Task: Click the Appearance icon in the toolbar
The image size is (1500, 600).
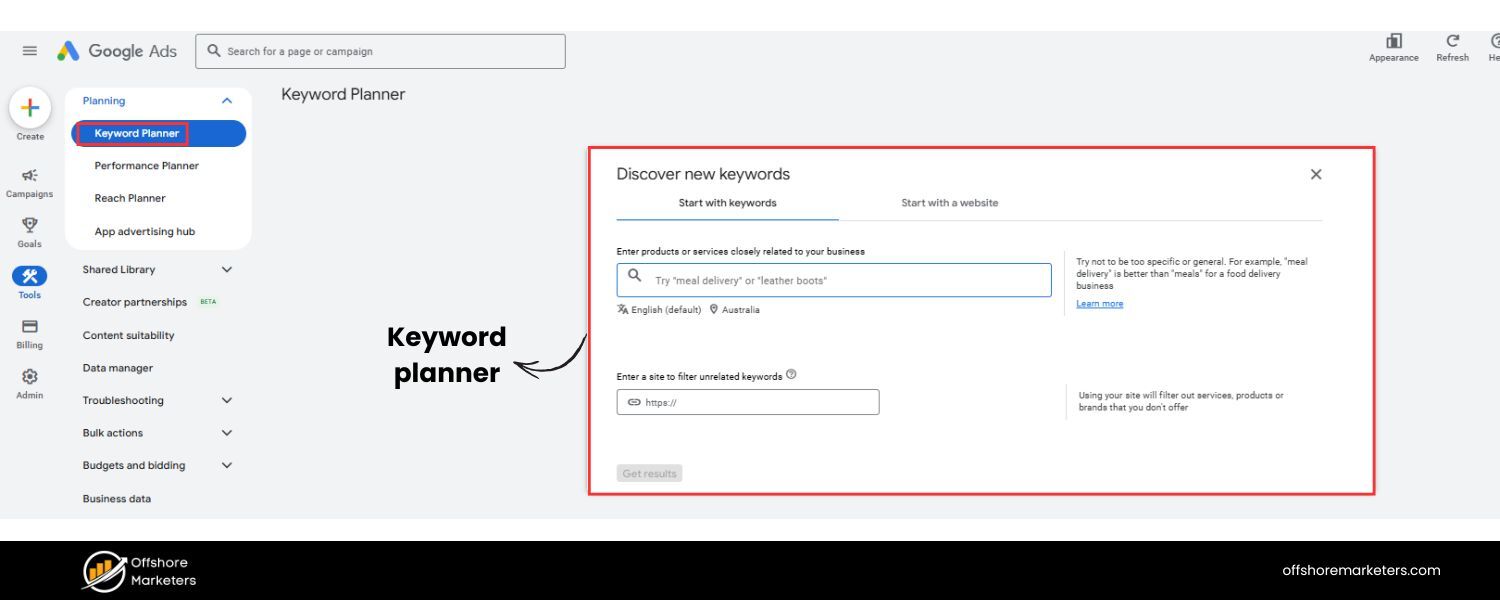Action: [1393, 46]
